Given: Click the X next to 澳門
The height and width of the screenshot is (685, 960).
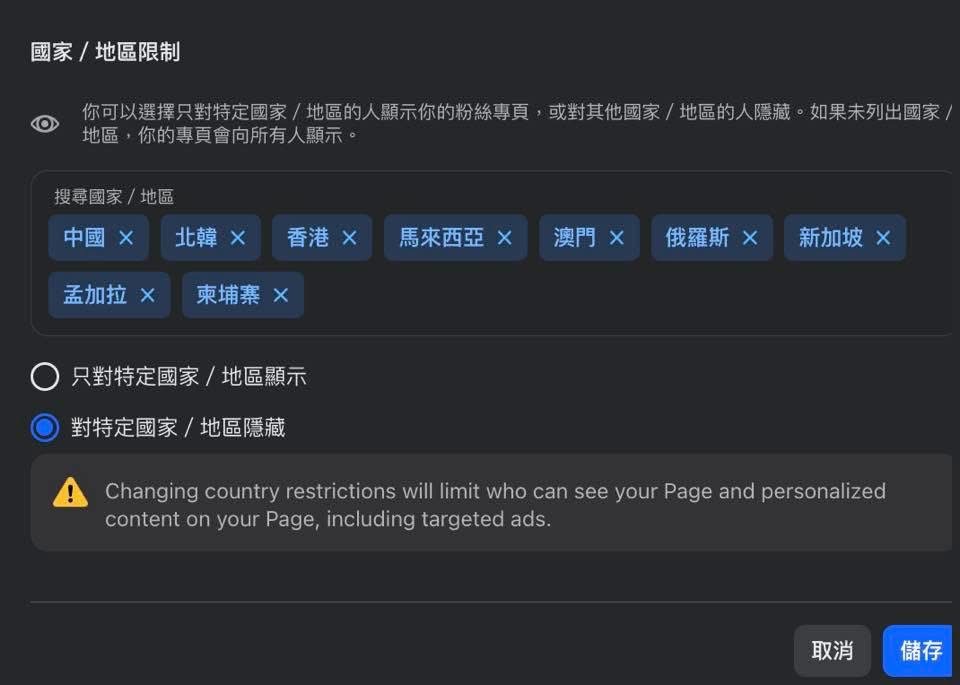Looking at the screenshot, I should 616,238.
